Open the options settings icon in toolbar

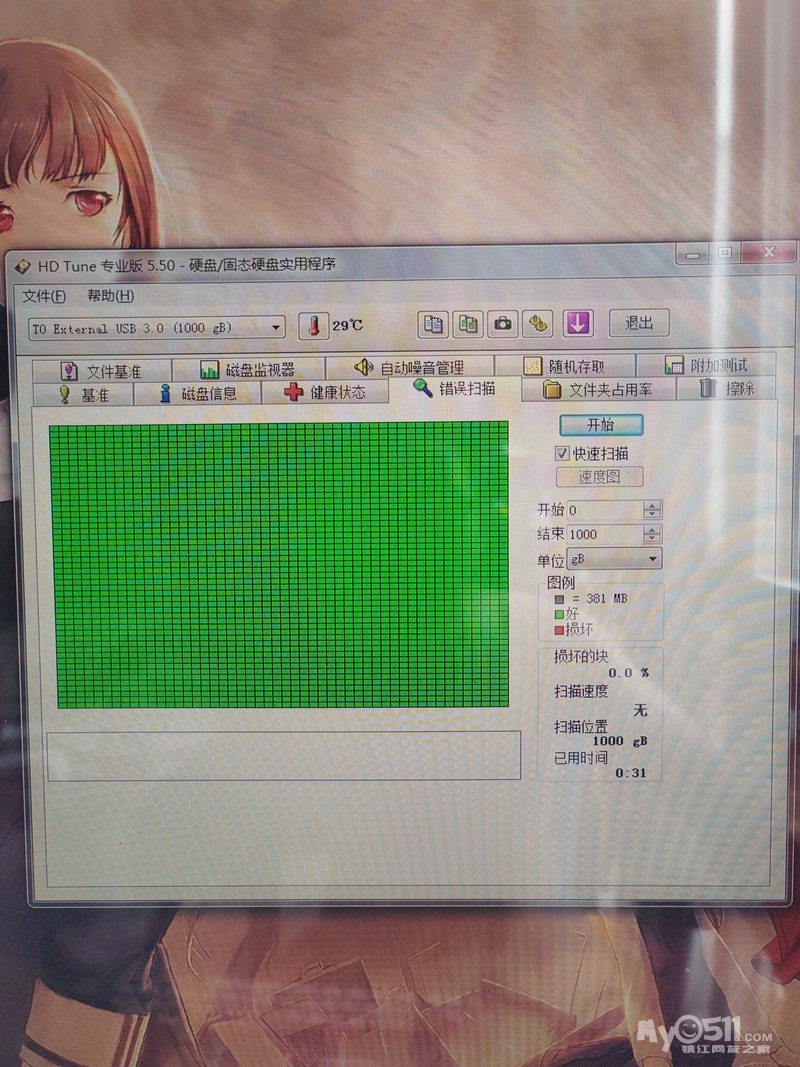[x=539, y=324]
